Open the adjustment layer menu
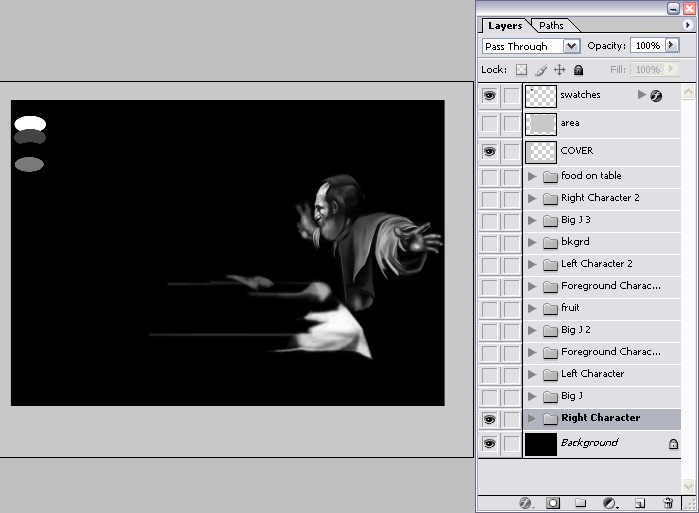Screen dimensions: 699x513 [609, 503]
